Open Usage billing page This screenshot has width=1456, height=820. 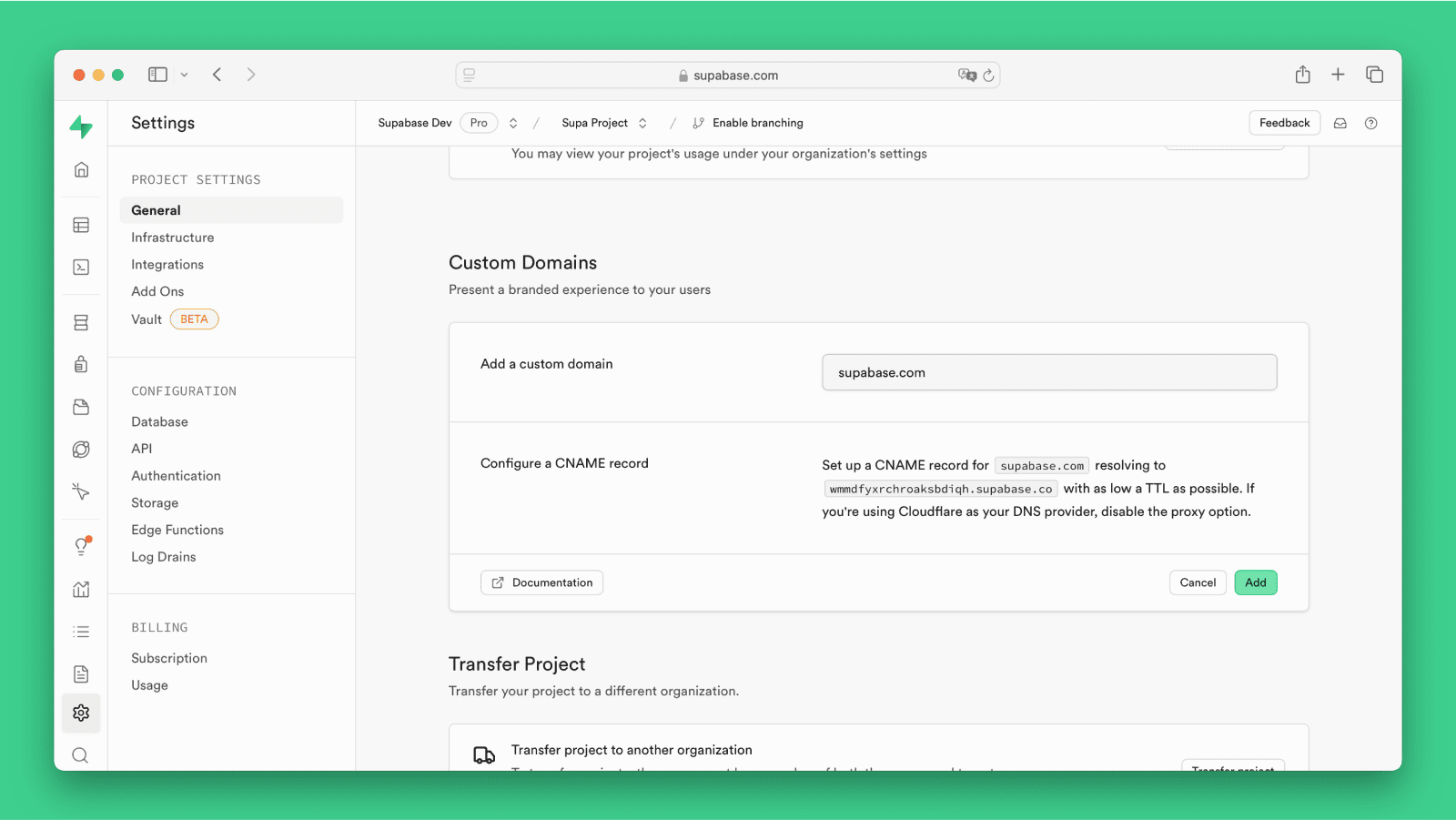coord(149,685)
